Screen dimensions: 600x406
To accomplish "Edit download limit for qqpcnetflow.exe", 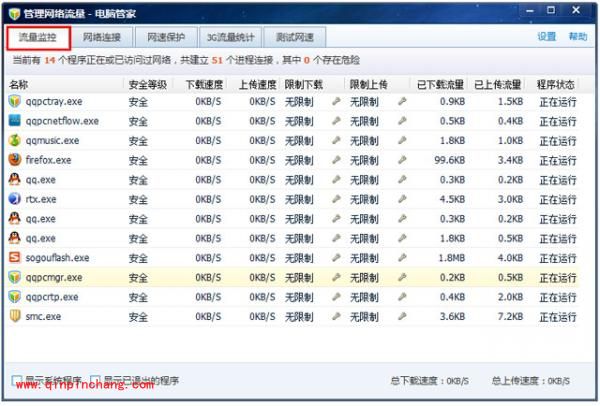I will [336, 121].
